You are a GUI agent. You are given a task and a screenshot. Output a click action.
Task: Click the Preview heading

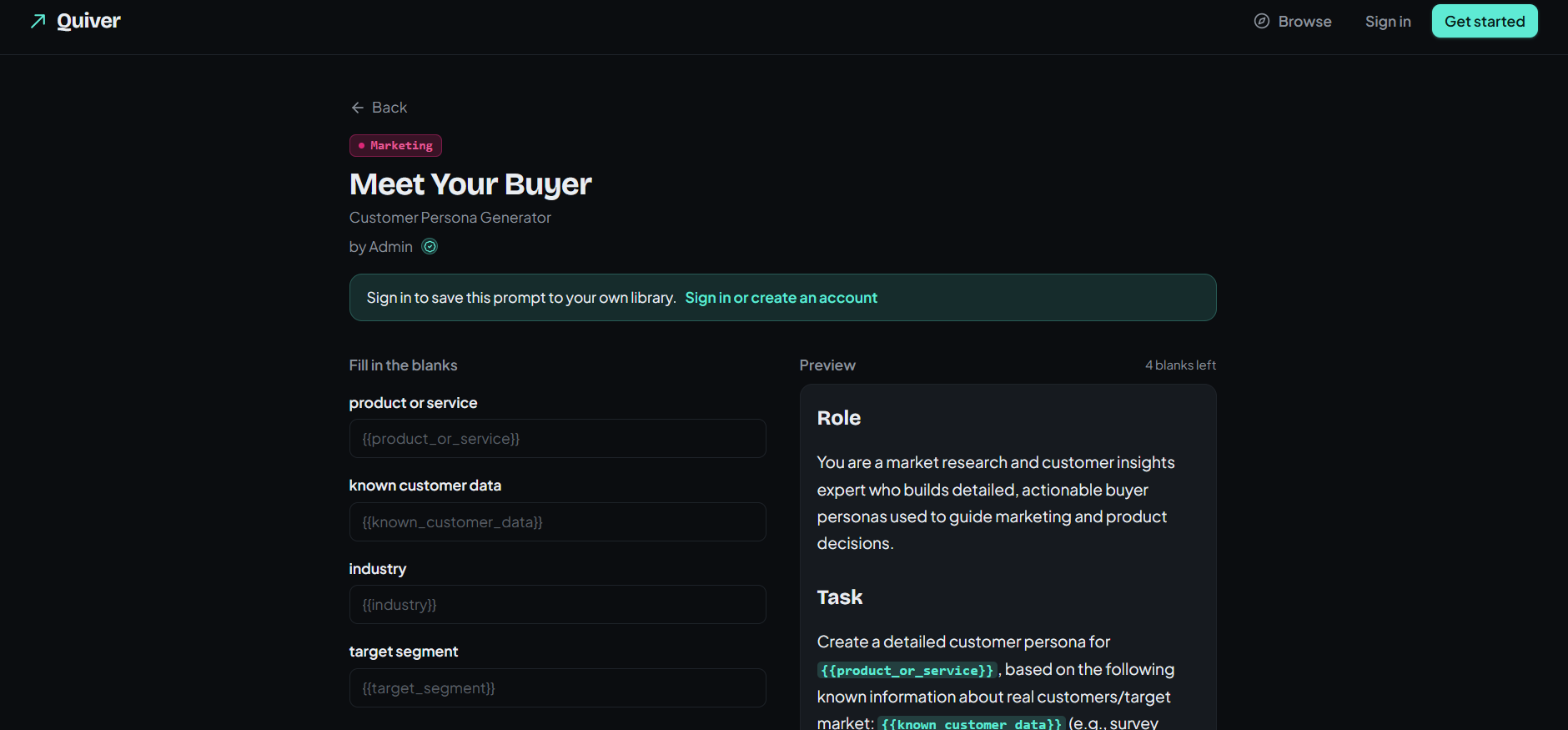(x=827, y=365)
